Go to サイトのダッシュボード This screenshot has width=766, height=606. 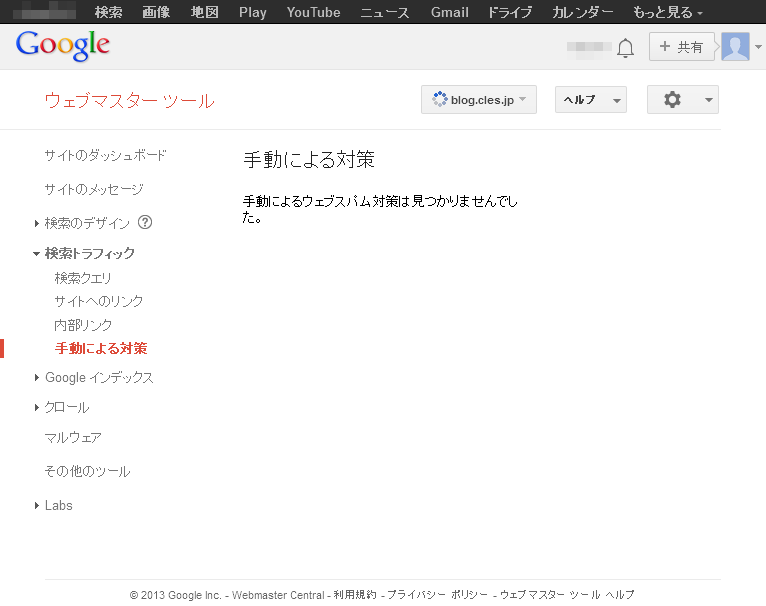[105, 156]
